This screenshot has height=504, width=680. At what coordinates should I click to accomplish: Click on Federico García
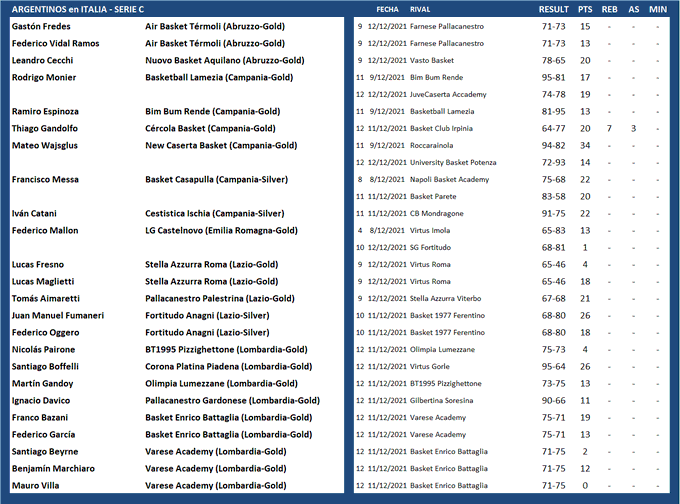click(x=43, y=435)
